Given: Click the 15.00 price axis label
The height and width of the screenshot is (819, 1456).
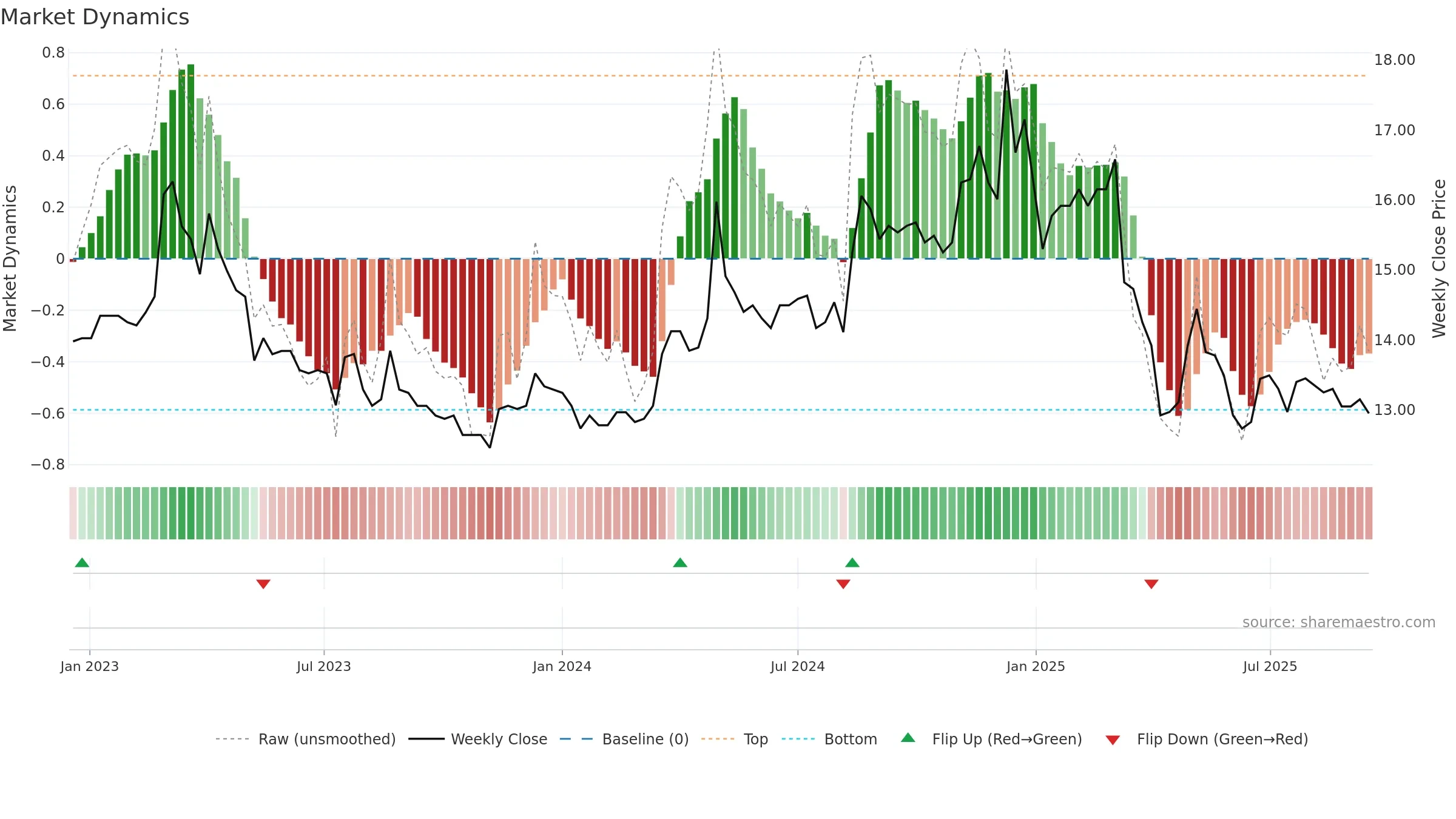Looking at the screenshot, I should (1395, 270).
